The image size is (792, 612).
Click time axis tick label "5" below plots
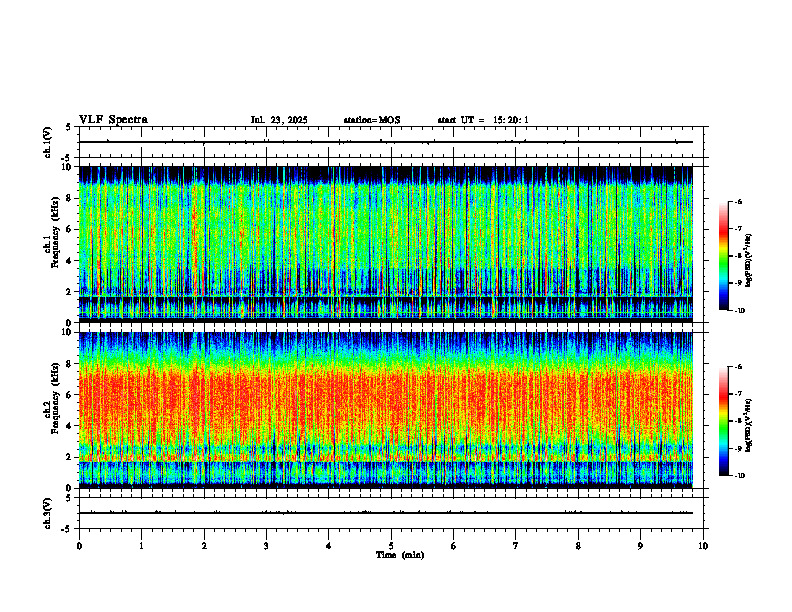(x=391, y=546)
